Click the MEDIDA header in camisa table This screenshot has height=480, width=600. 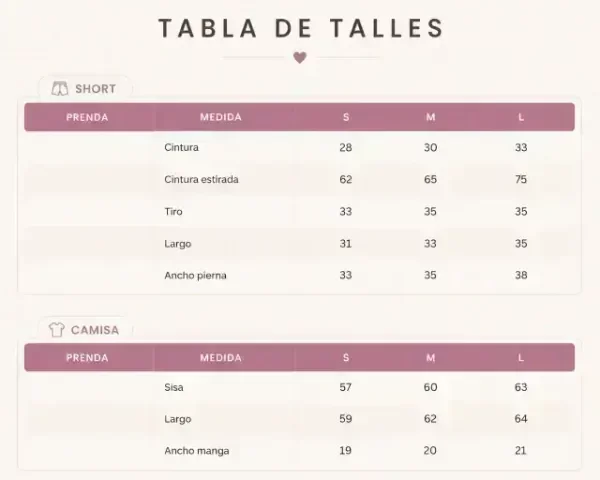[221, 358]
